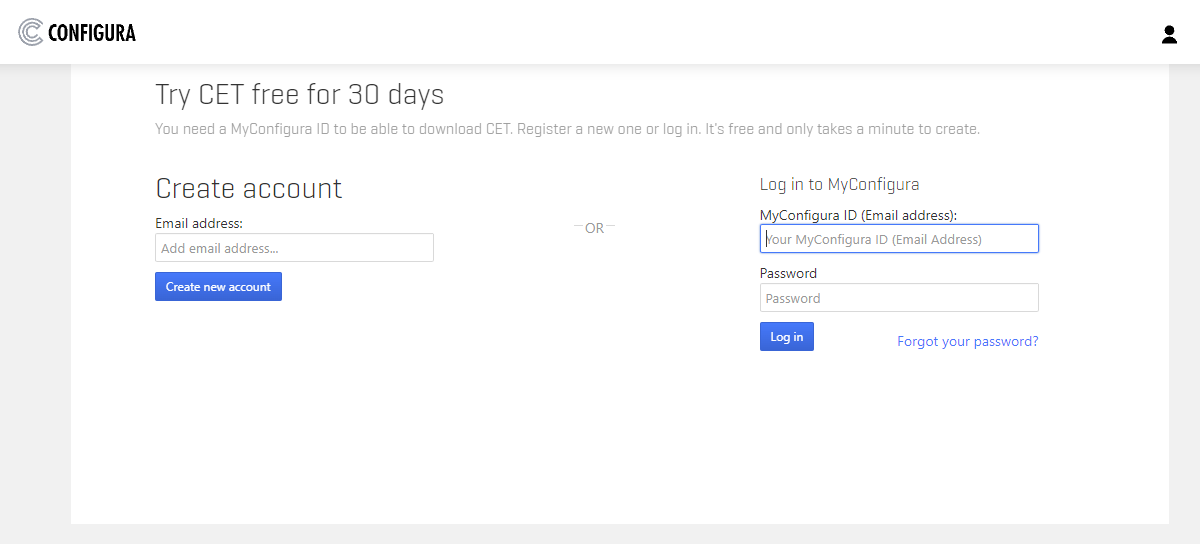Image resolution: width=1200 pixels, height=544 pixels.
Task: Focus the Add email address field
Action: click(x=294, y=248)
